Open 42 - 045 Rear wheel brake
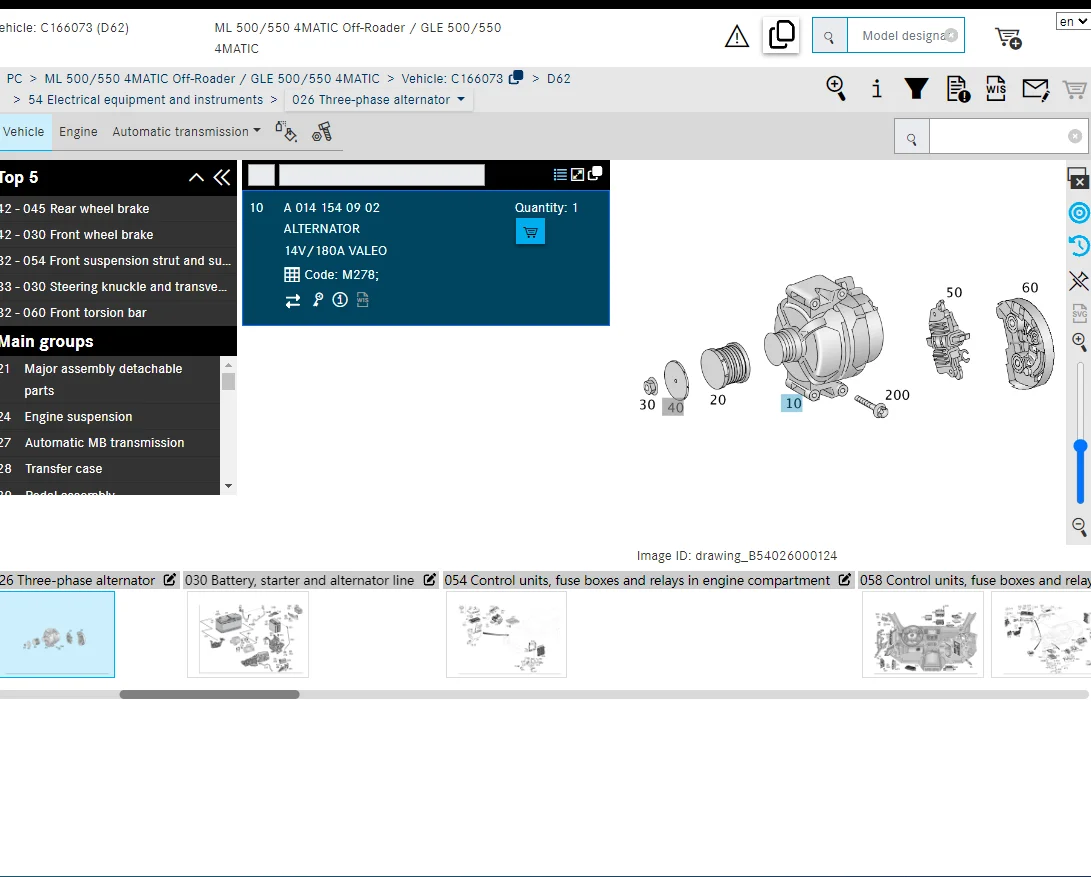The width and height of the screenshot is (1091, 877). coord(117,209)
